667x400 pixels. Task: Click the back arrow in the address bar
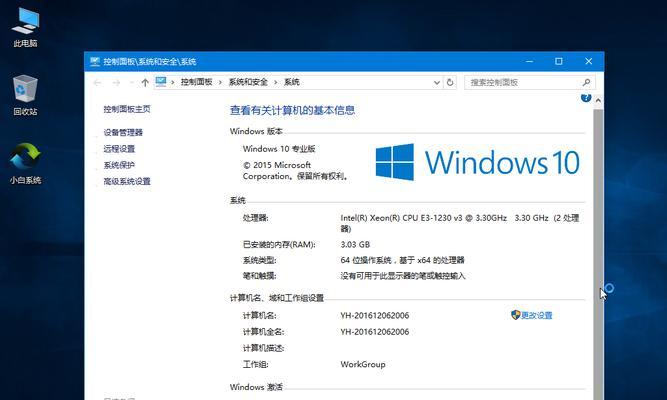[97, 83]
